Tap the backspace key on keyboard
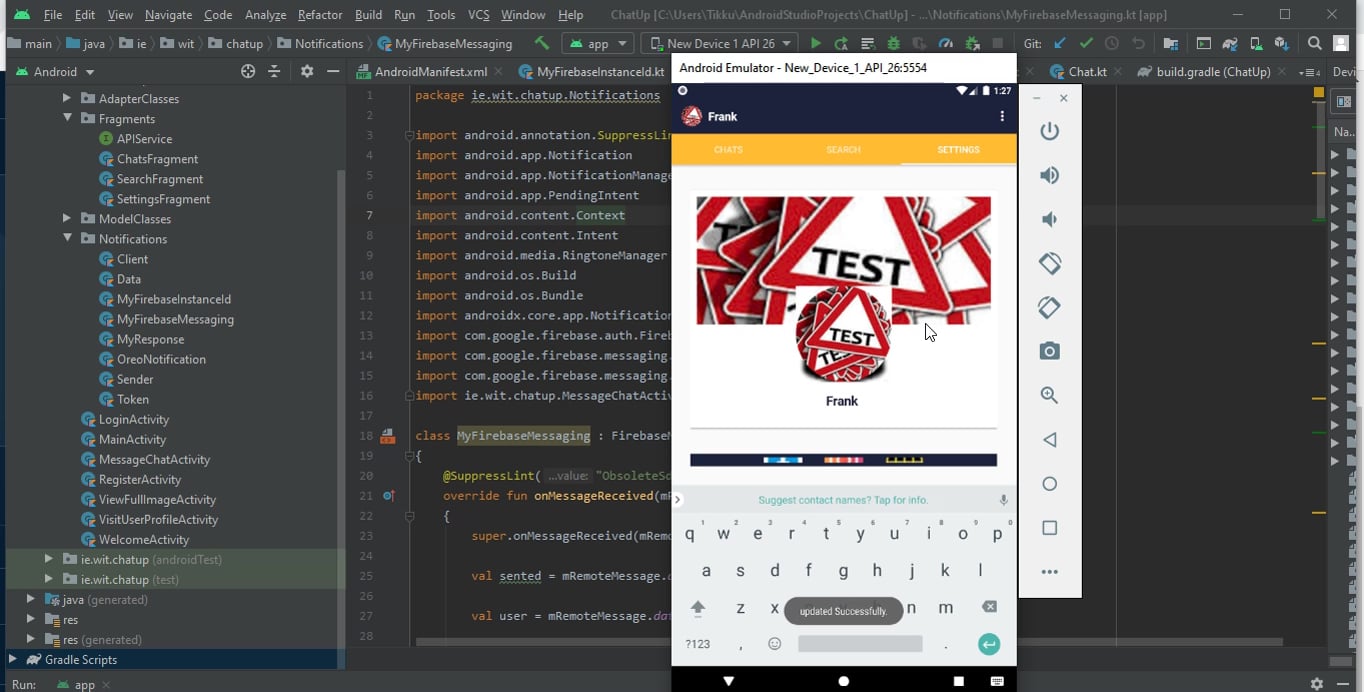Viewport: 1364px width, 692px height. click(x=989, y=607)
